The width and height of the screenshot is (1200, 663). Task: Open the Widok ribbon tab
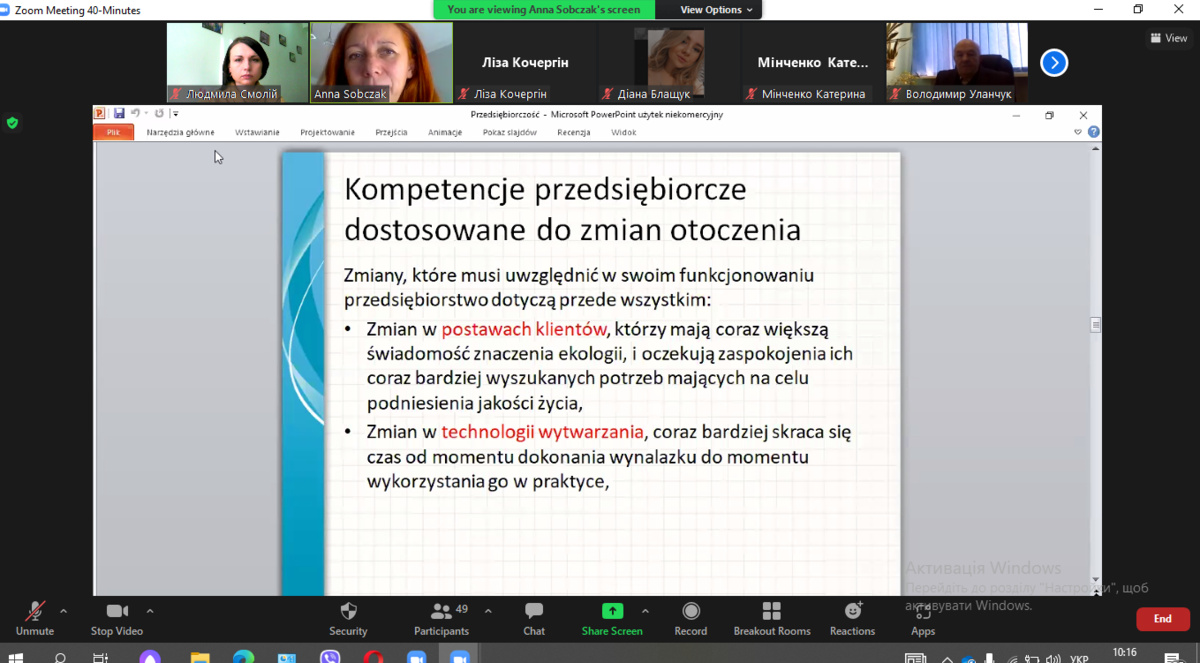point(624,132)
